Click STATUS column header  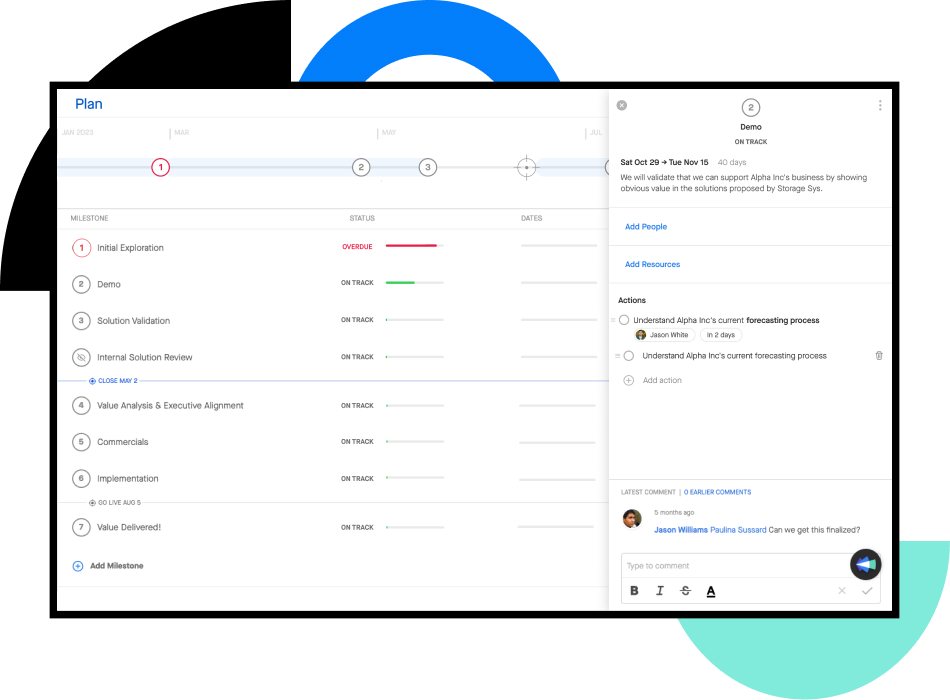click(362, 218)
